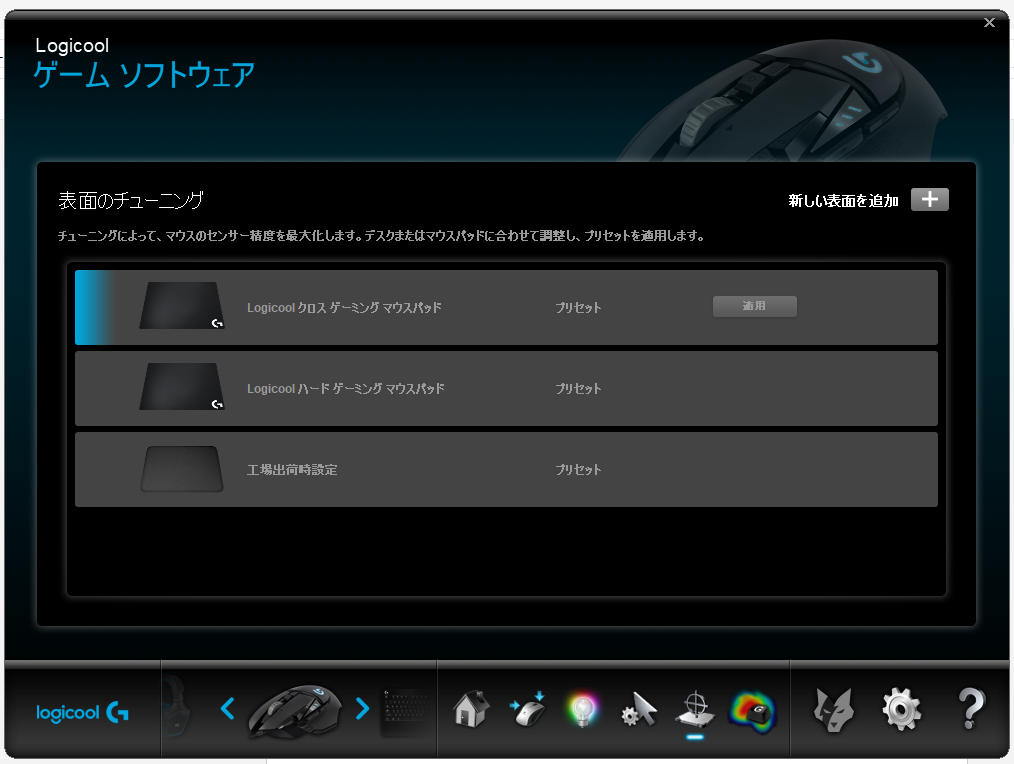This screenshot has height=764, width=1014.
Task: Click hard mouse pad thumbnail image
Action: pos(182,386)
